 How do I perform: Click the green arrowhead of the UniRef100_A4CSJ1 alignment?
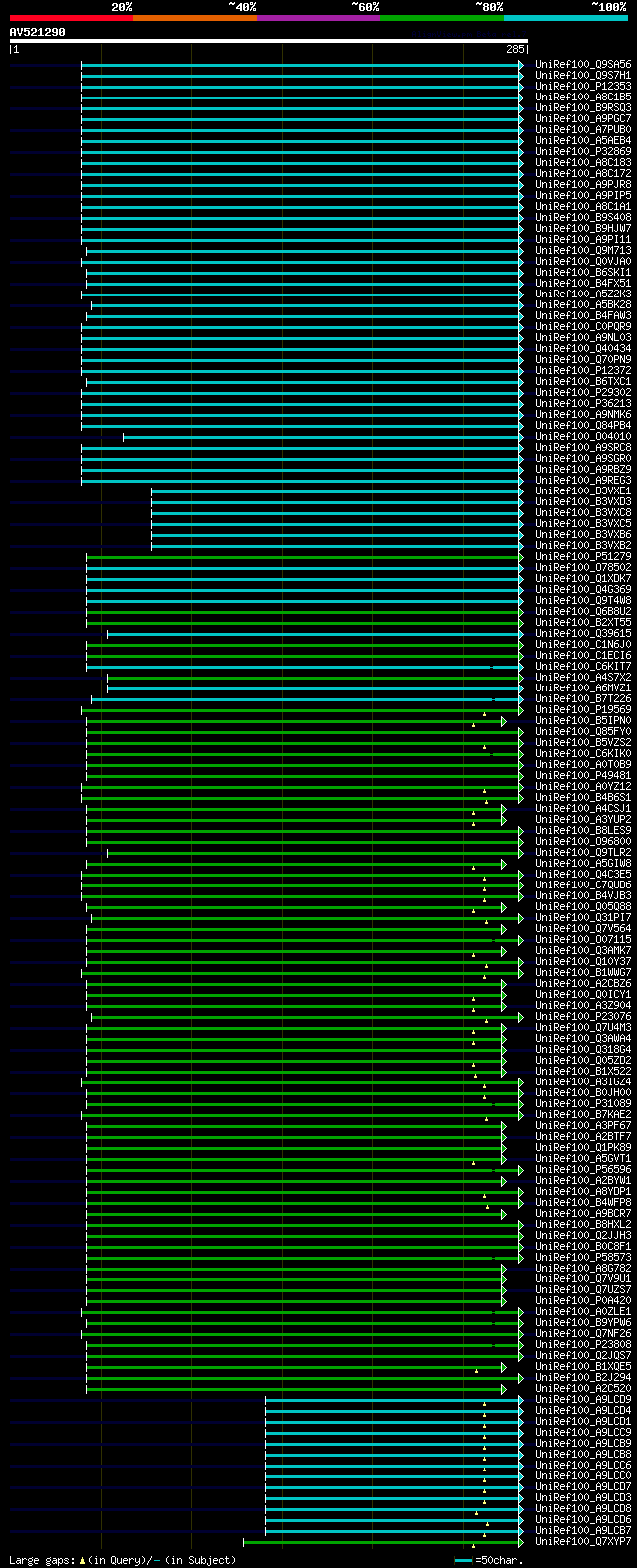(x=504, y=809)
